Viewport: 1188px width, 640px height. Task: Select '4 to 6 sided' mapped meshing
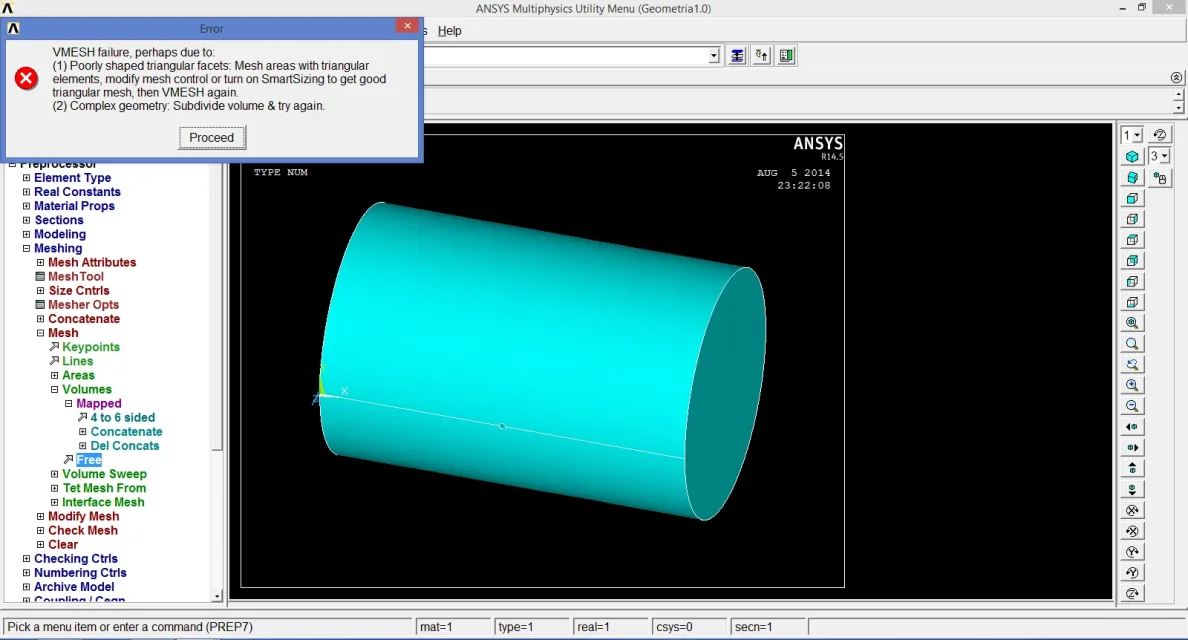[123, 418]
